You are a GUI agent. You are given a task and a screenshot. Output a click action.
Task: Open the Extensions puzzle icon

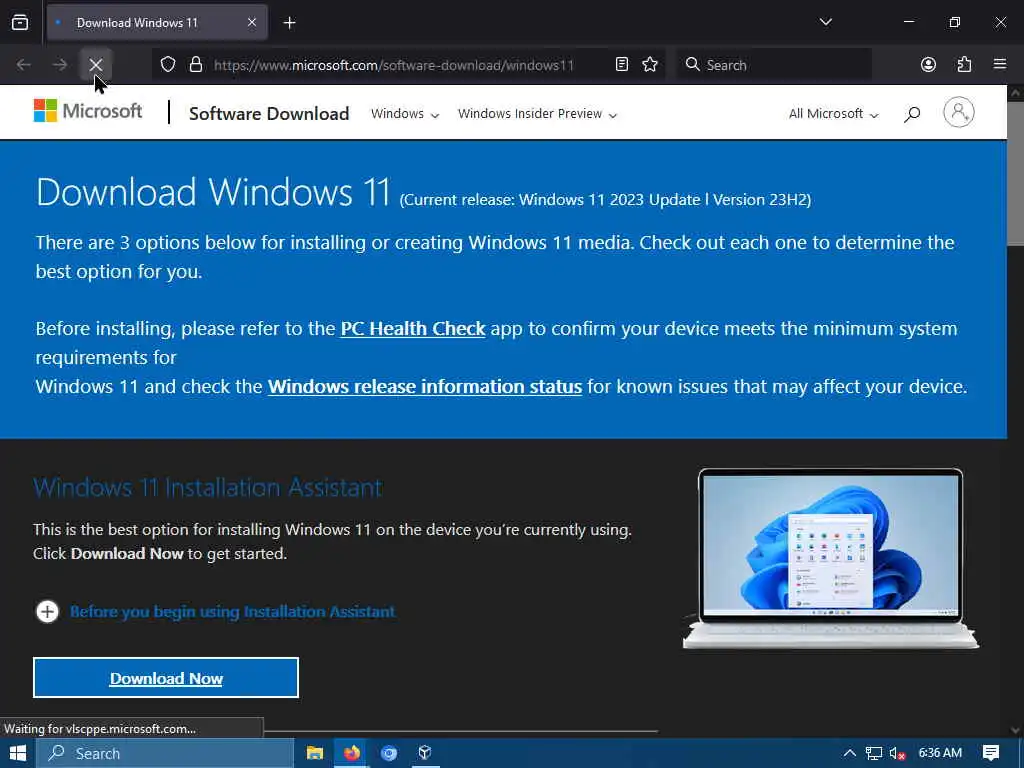[964, 65]
